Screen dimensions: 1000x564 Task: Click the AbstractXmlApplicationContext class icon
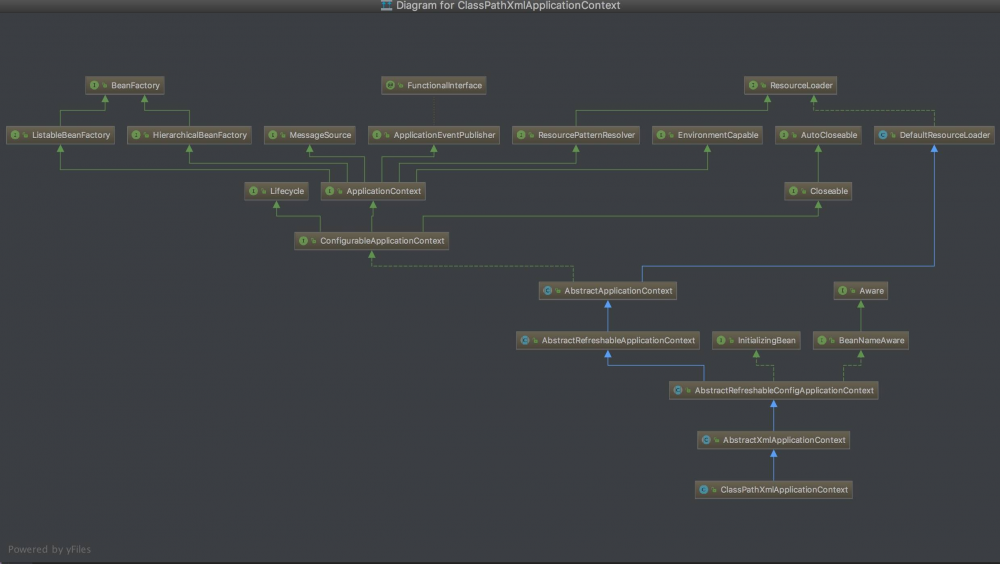[x=706, y=440]
